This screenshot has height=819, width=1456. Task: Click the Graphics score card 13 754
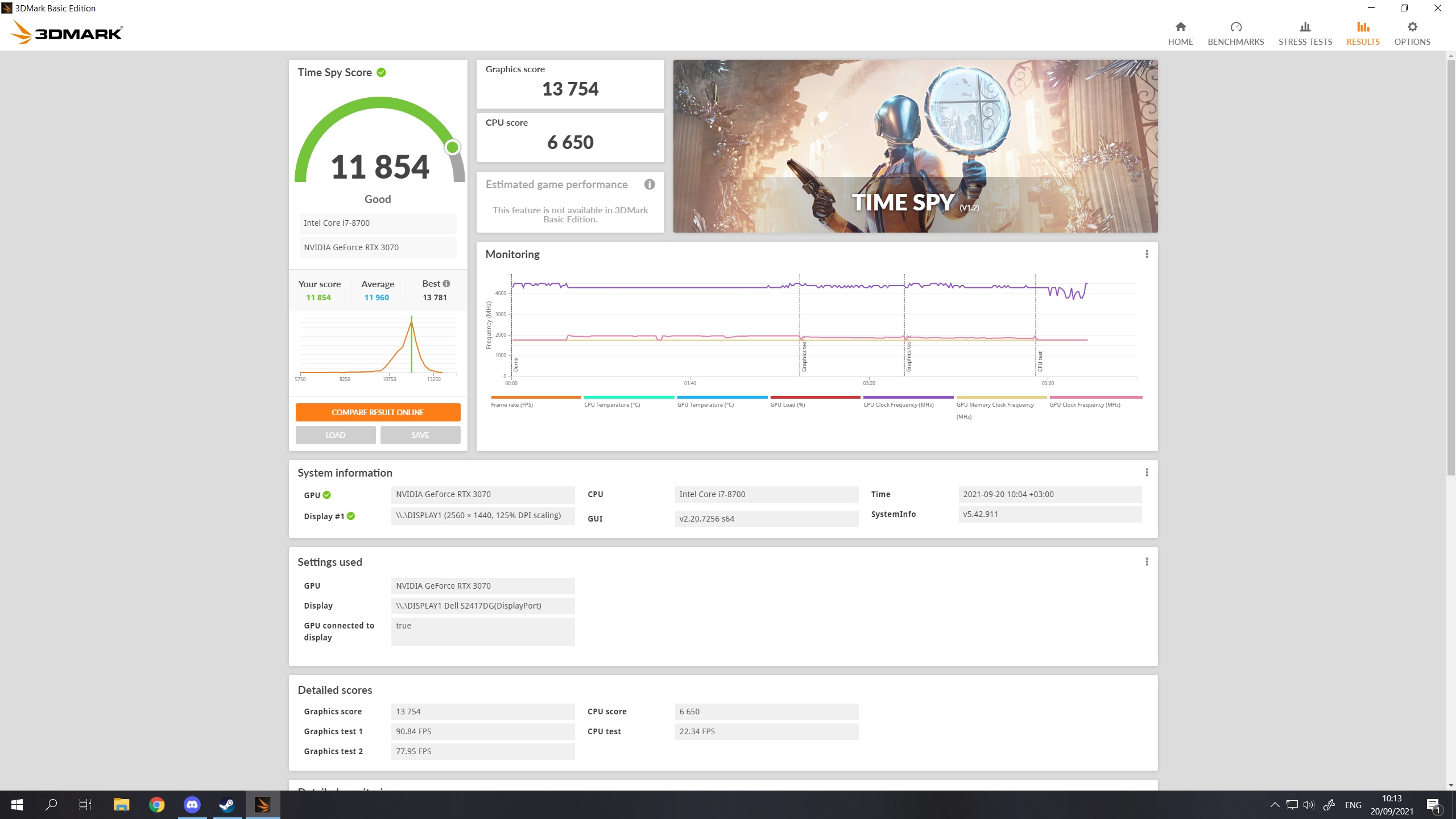coord(570,84)
